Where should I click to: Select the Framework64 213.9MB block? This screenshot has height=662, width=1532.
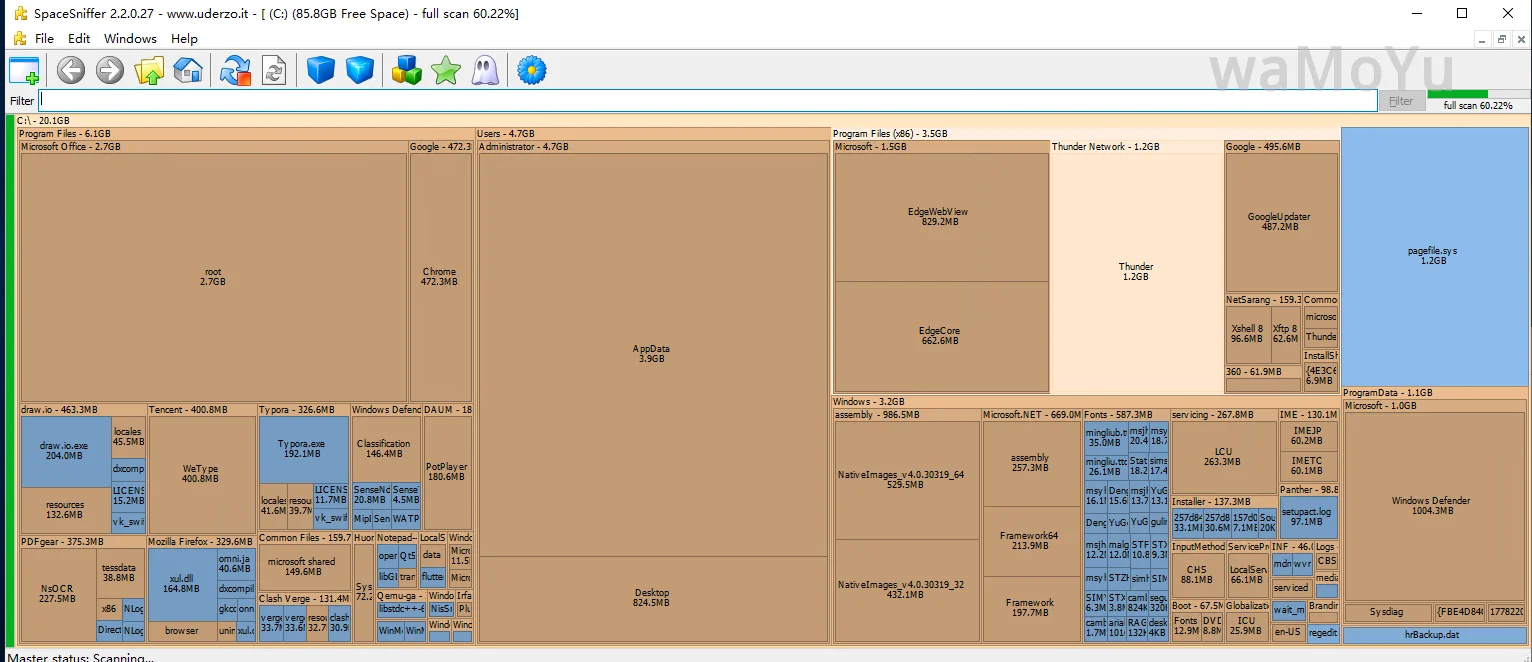1030,541
